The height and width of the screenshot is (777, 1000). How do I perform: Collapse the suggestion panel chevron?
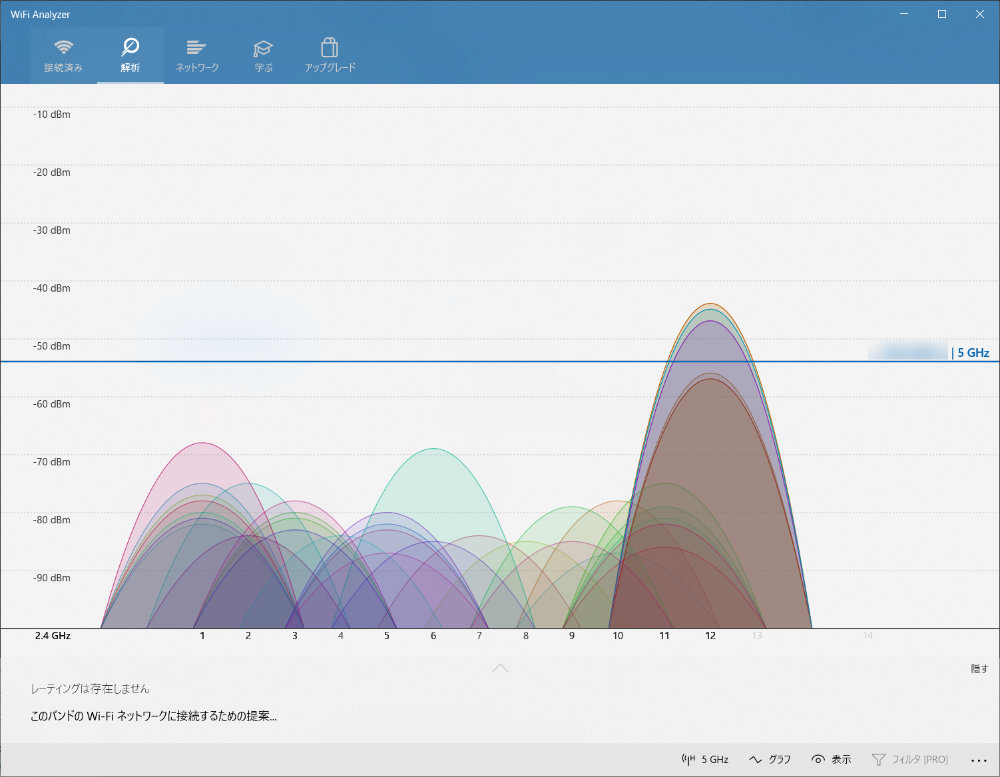click(501, 667)
